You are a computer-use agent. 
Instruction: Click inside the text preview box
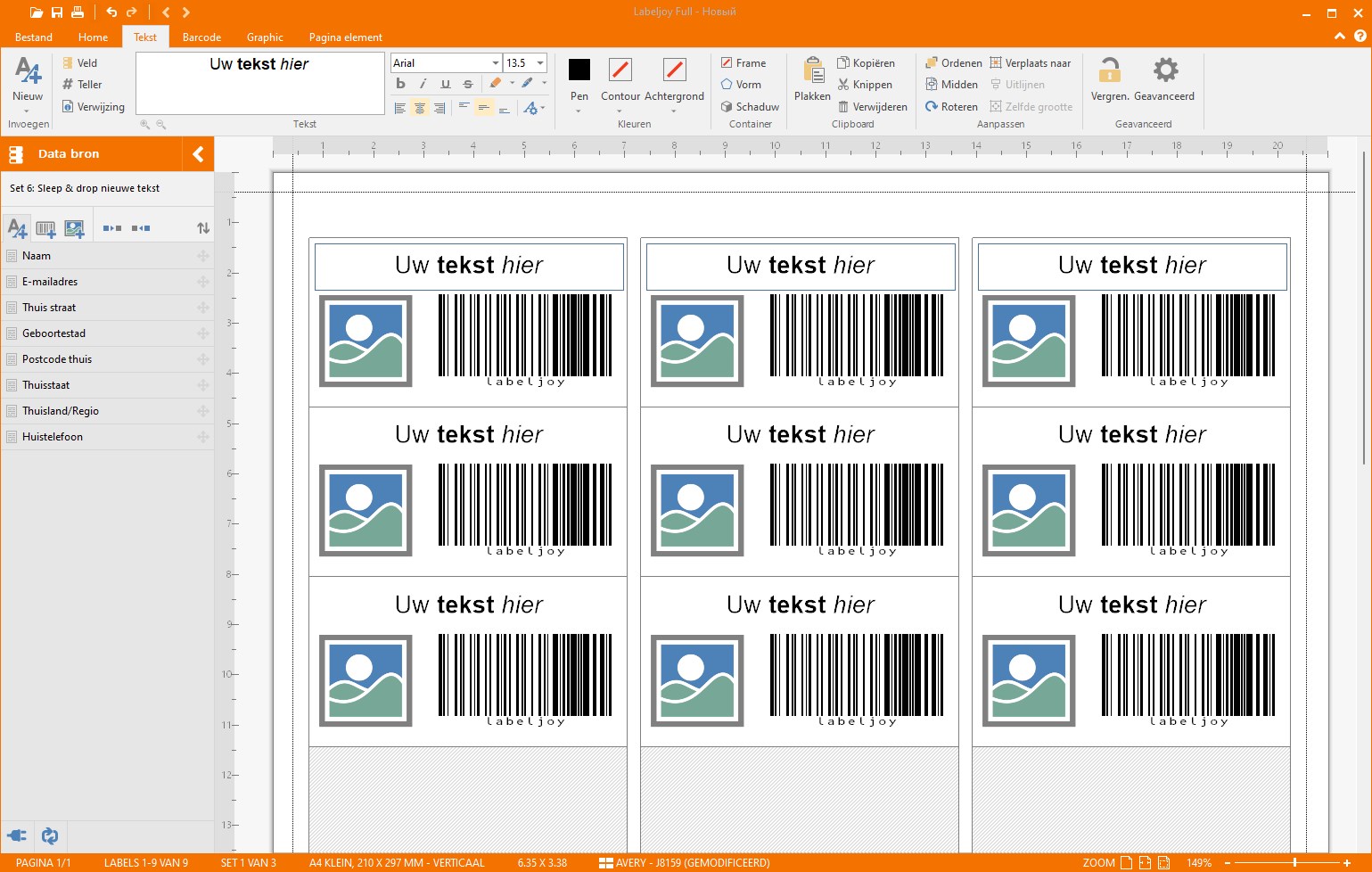tap(260, 83)
